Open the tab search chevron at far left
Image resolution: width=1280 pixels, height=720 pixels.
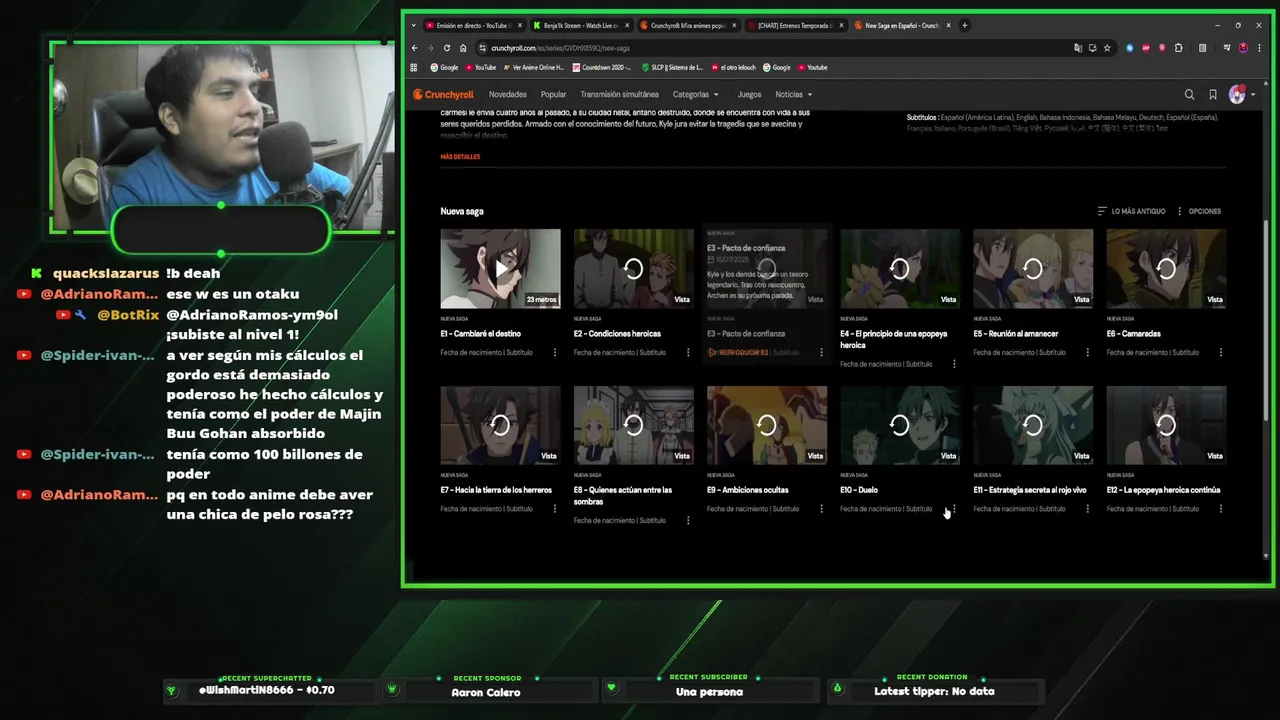[414, 25]
